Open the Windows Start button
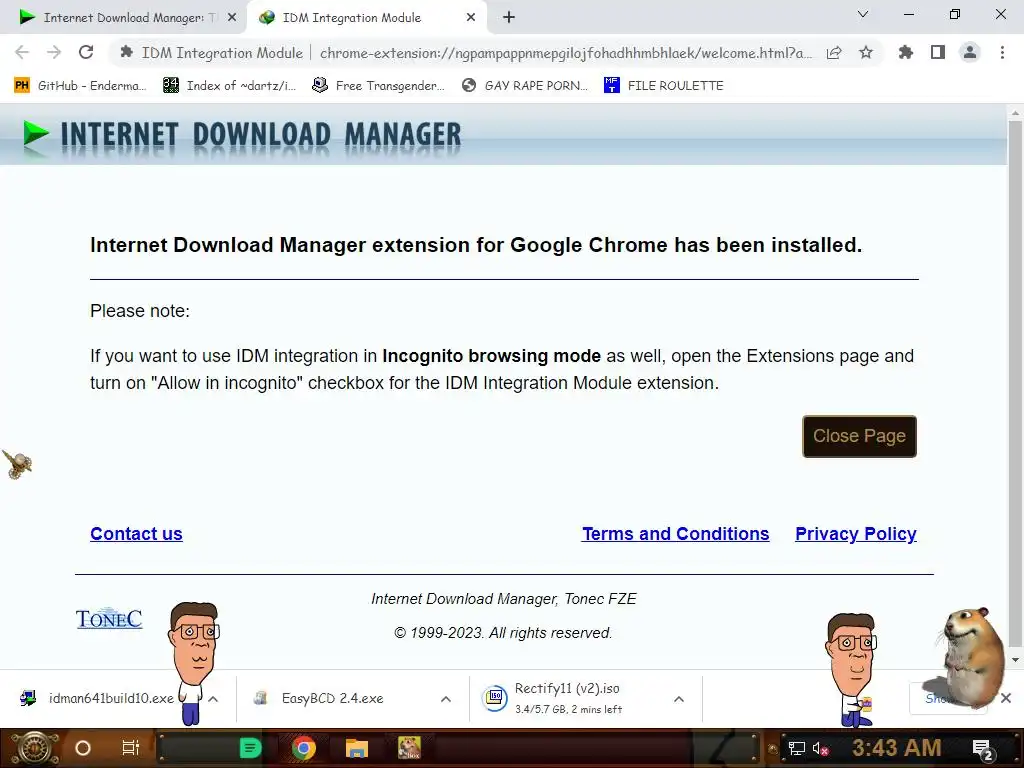 pyautogui.click(x=34, y=748)
